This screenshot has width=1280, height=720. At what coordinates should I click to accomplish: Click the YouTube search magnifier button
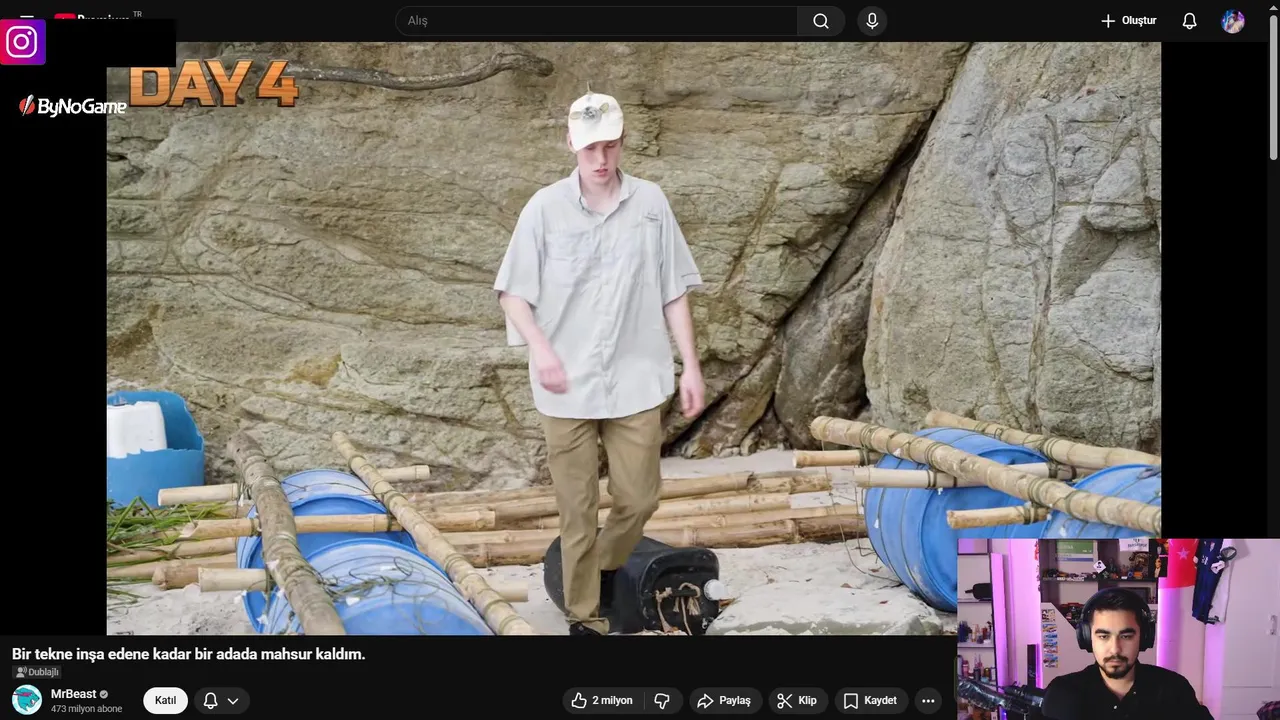[x=821, y=21]
